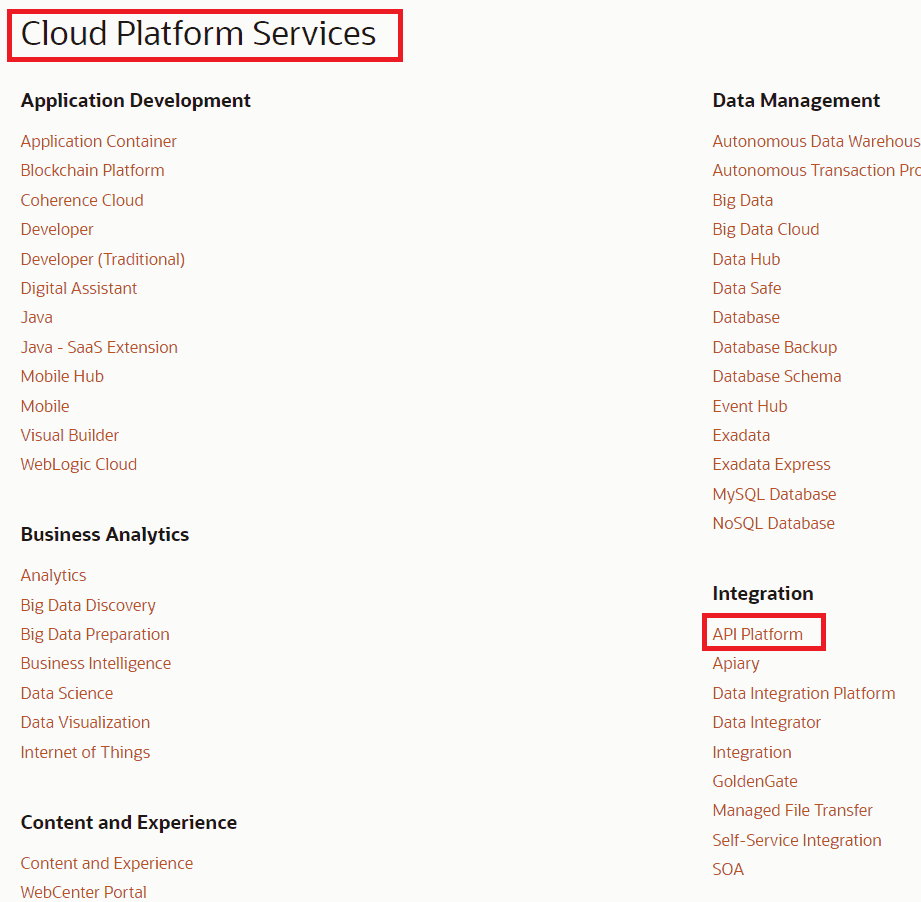The height and width of the screenshot is (902, 921).
Task: Click the Internet of Things link
Action: [x=85, y=752]
